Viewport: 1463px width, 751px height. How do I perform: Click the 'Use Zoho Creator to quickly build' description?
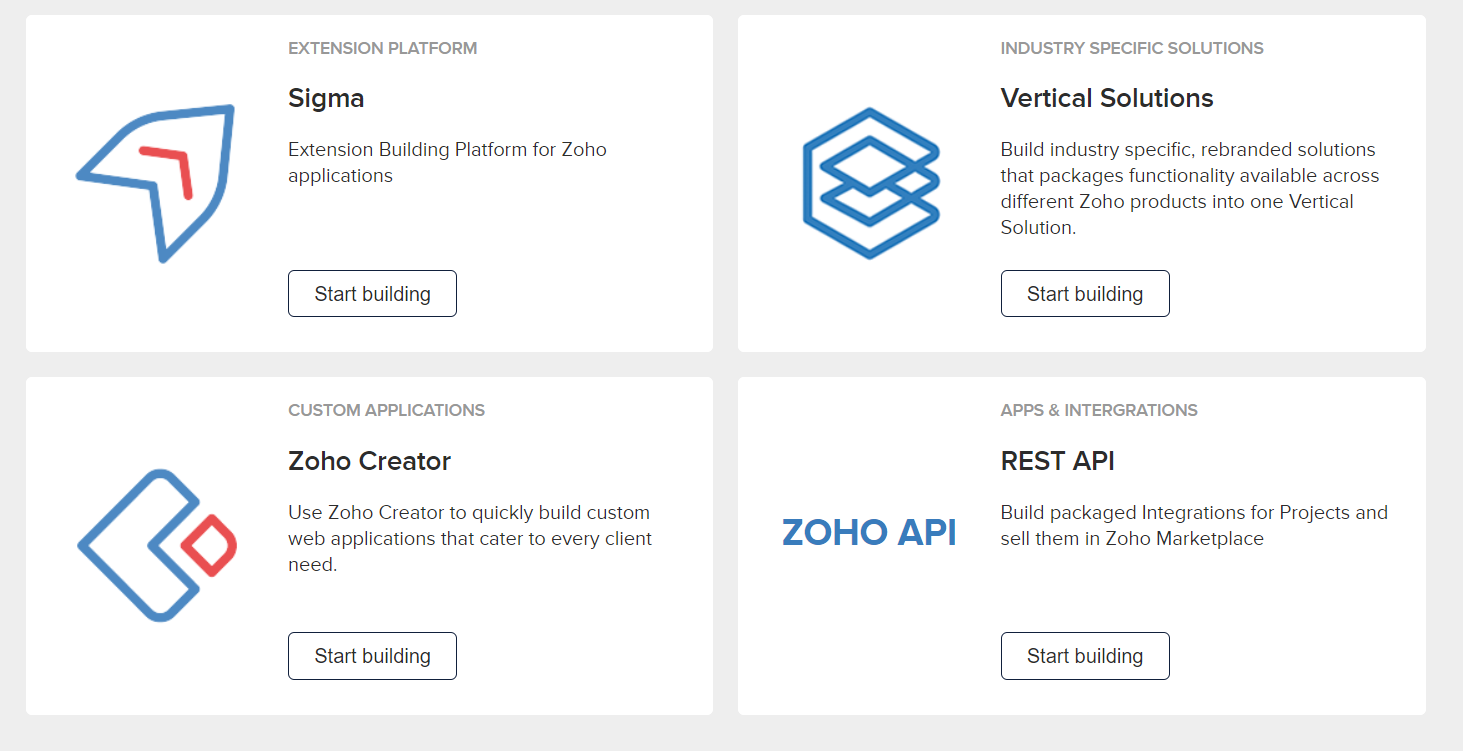(x=470, y=538)
